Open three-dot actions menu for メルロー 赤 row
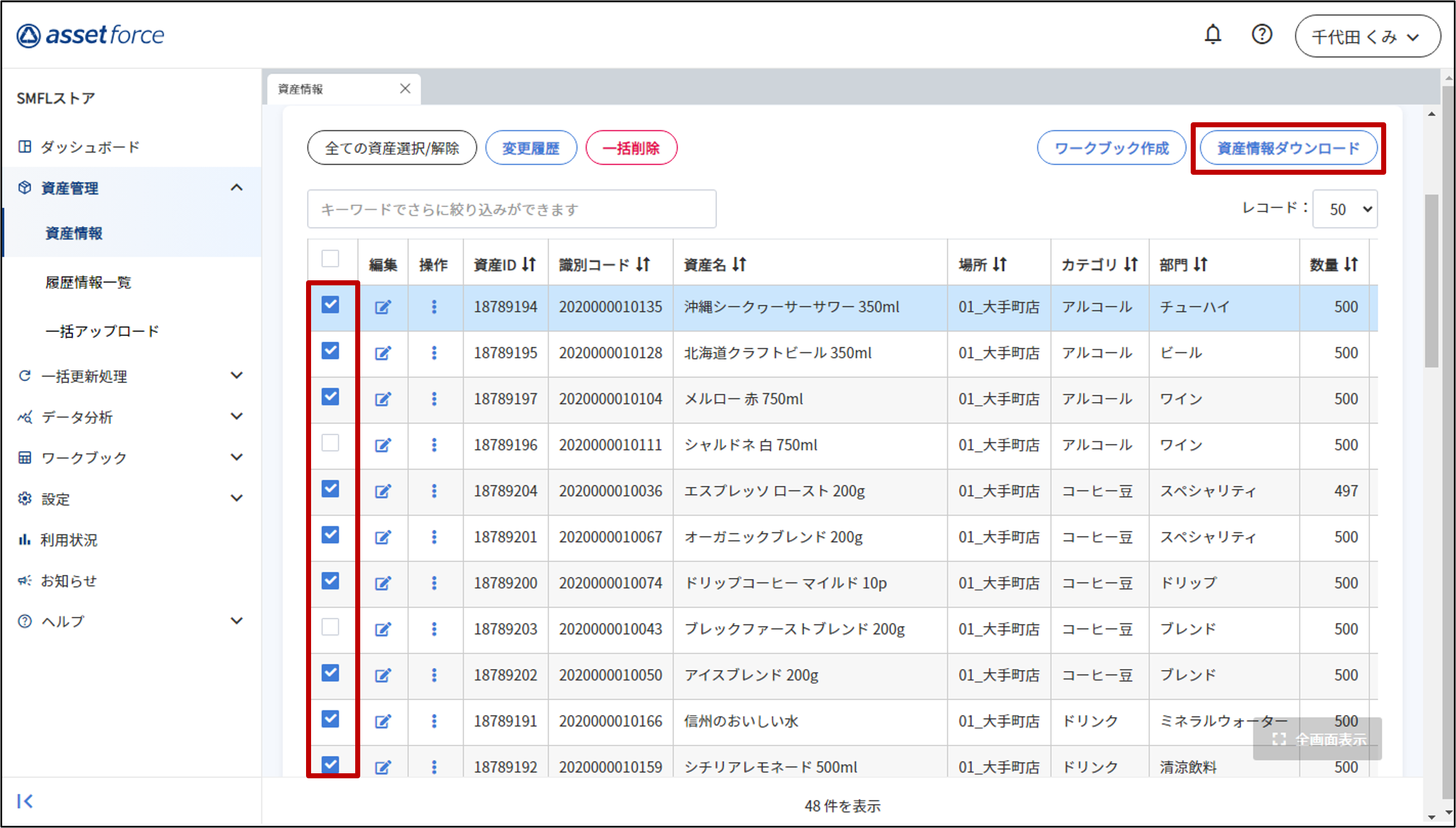This screenshot has height=828, width=1456. coord(434,399)
